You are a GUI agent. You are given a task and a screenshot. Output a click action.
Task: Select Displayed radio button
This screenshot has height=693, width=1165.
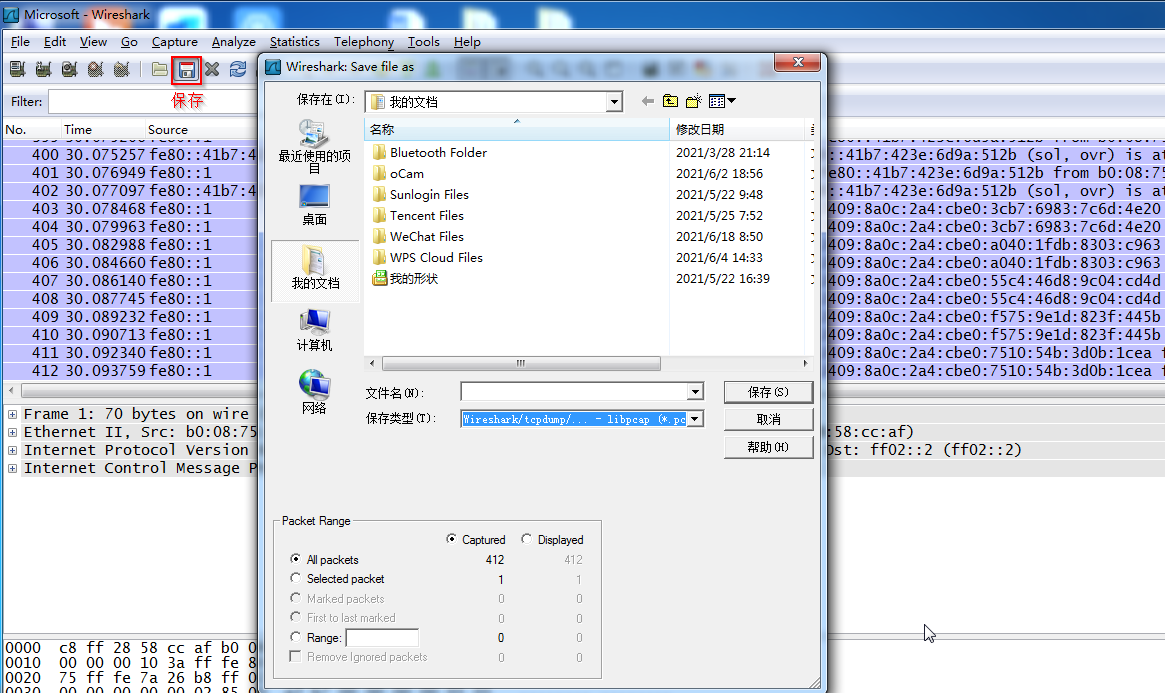click(527, 539)
